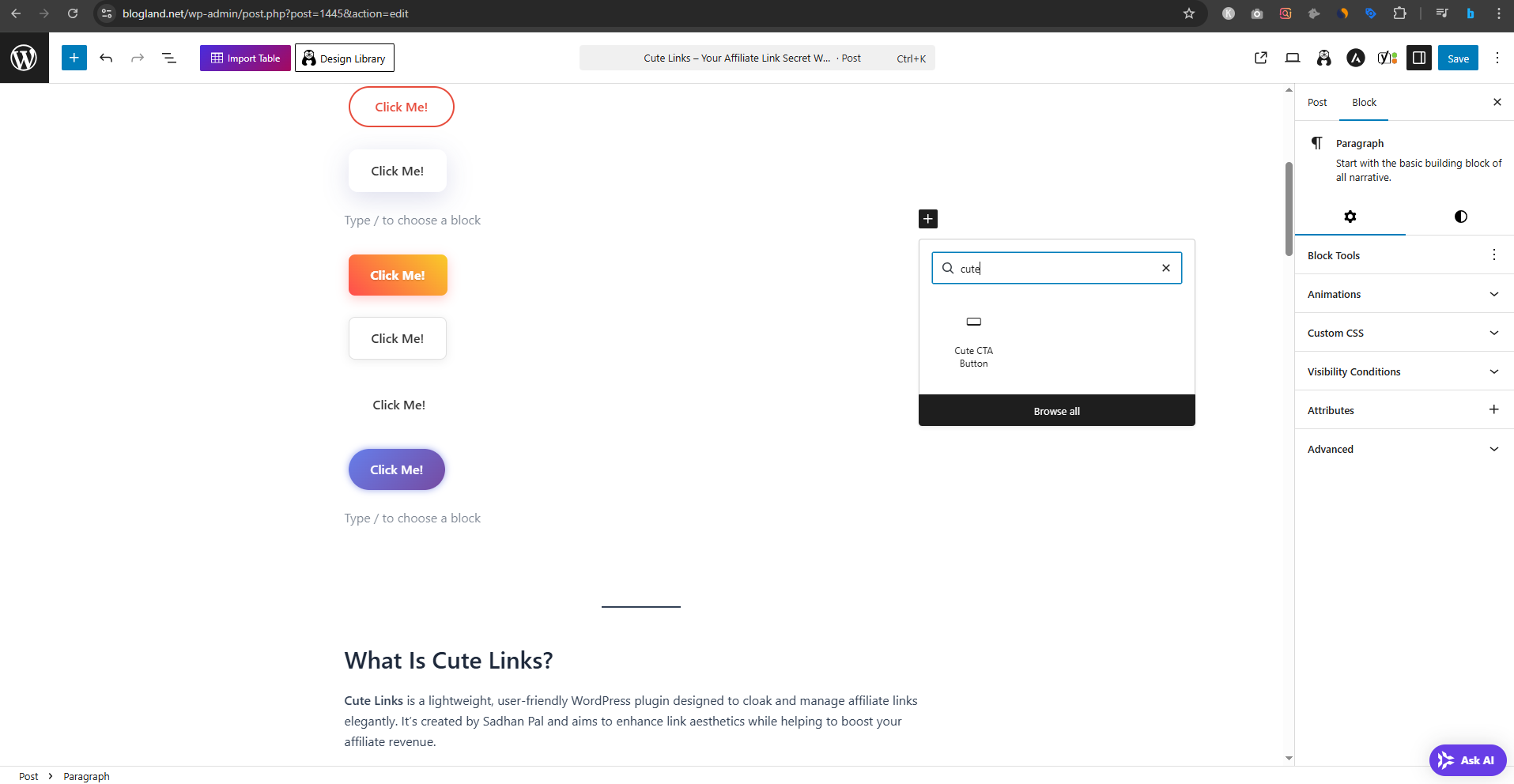Click the Save button
1514x784 pixels.
pyautogui.click(x=1458, y=58)
